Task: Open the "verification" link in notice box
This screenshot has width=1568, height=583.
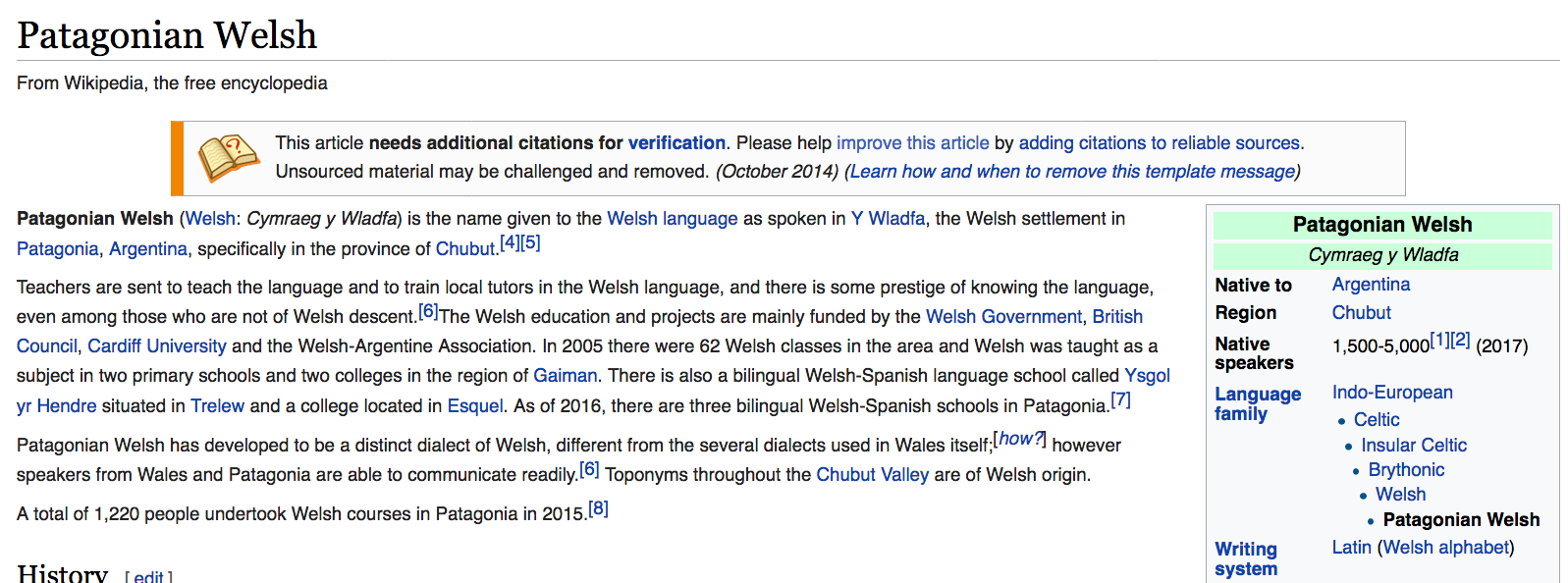Action: pos(676,143)
